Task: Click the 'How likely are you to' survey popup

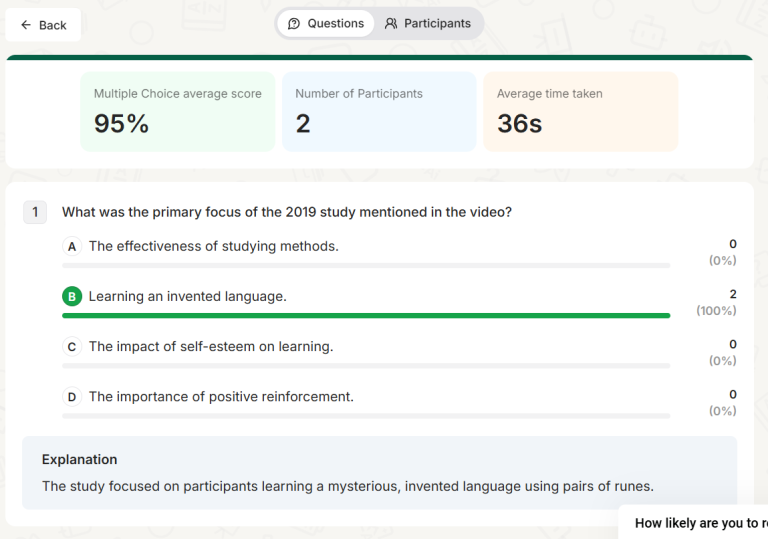Action: [698, 522]
